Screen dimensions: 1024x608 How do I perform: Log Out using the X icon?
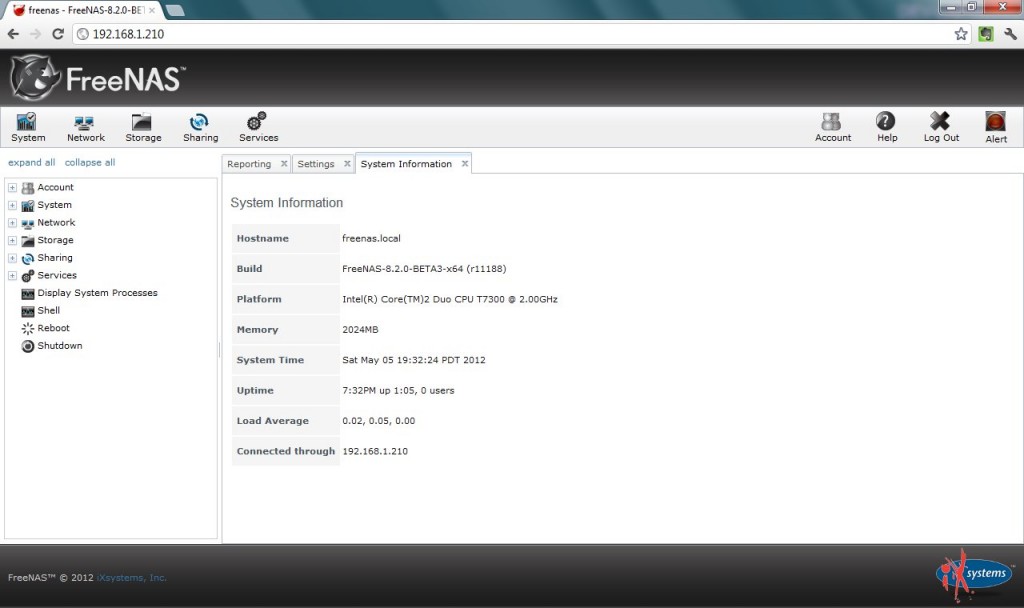940,125
